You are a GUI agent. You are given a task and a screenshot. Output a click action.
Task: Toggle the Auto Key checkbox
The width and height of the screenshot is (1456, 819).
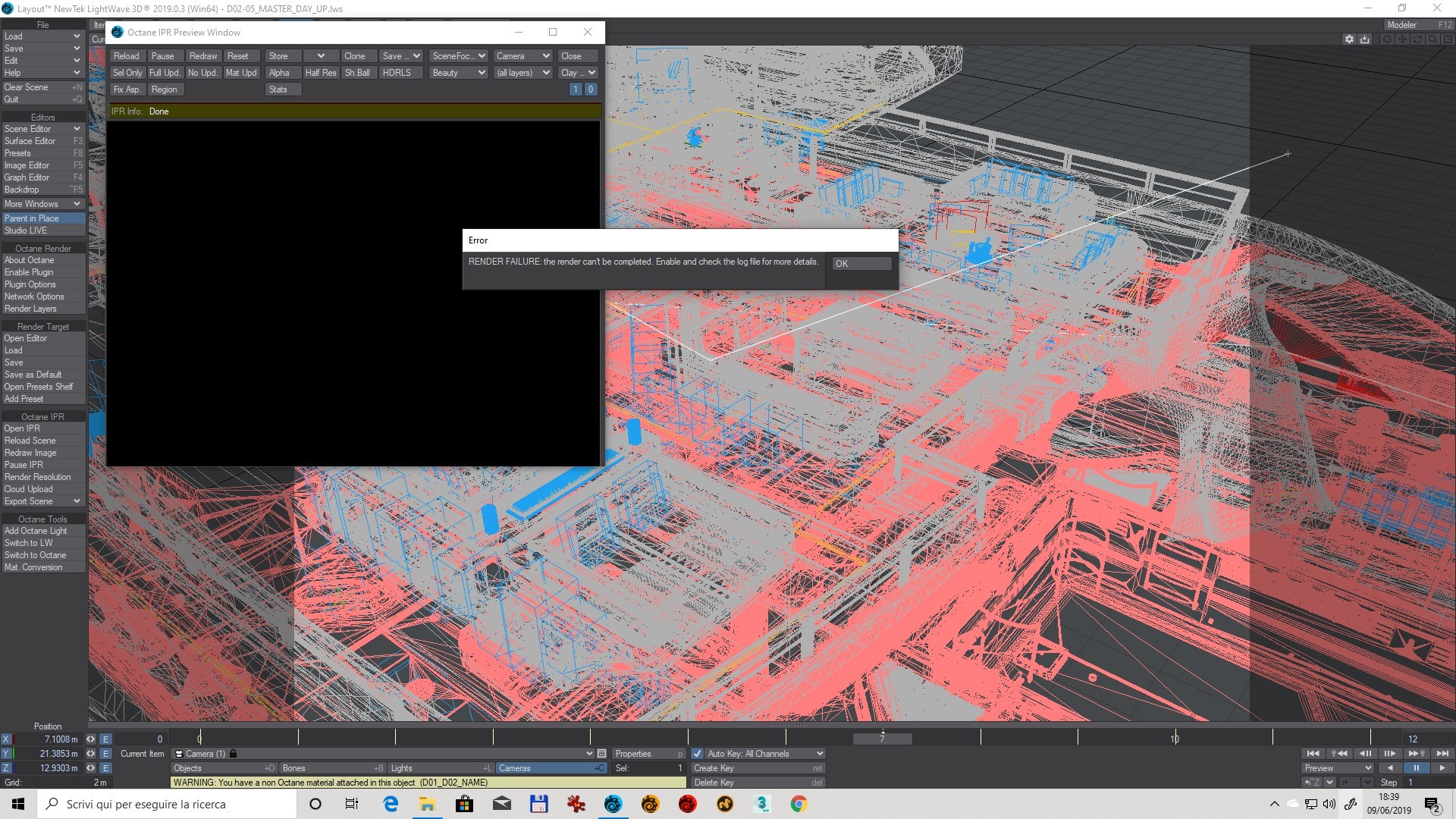tap(697, 754)
